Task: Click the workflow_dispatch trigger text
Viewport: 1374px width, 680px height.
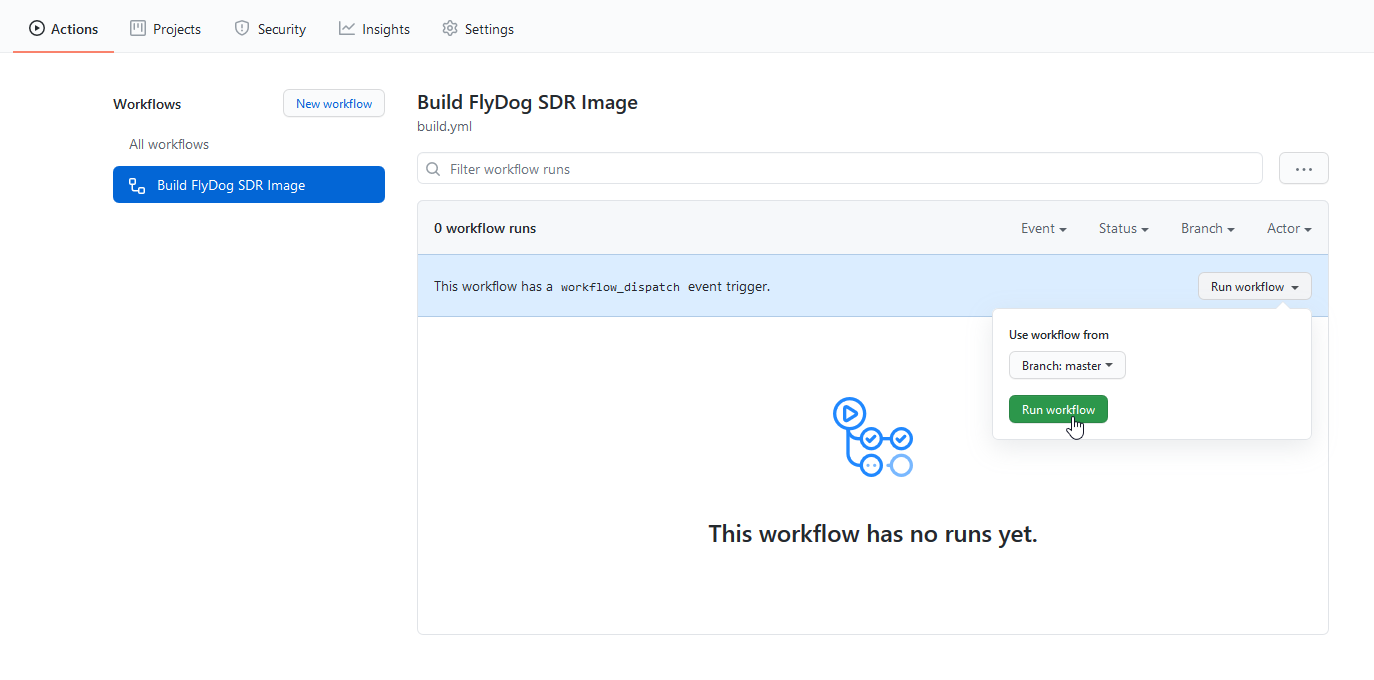Action: (x=620, y=287)
